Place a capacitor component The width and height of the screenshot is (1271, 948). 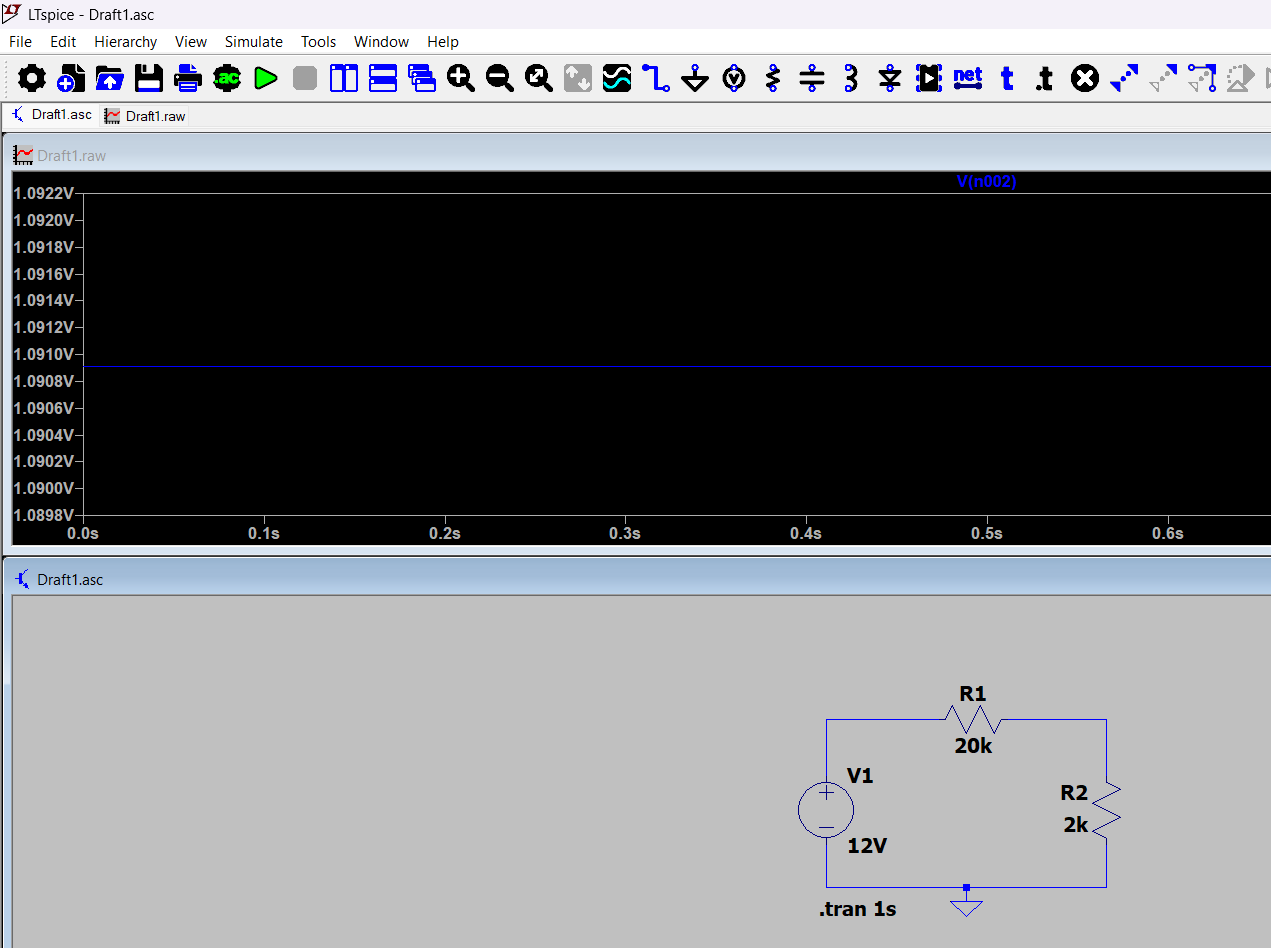pyautogui.click(x=812, y=78)
